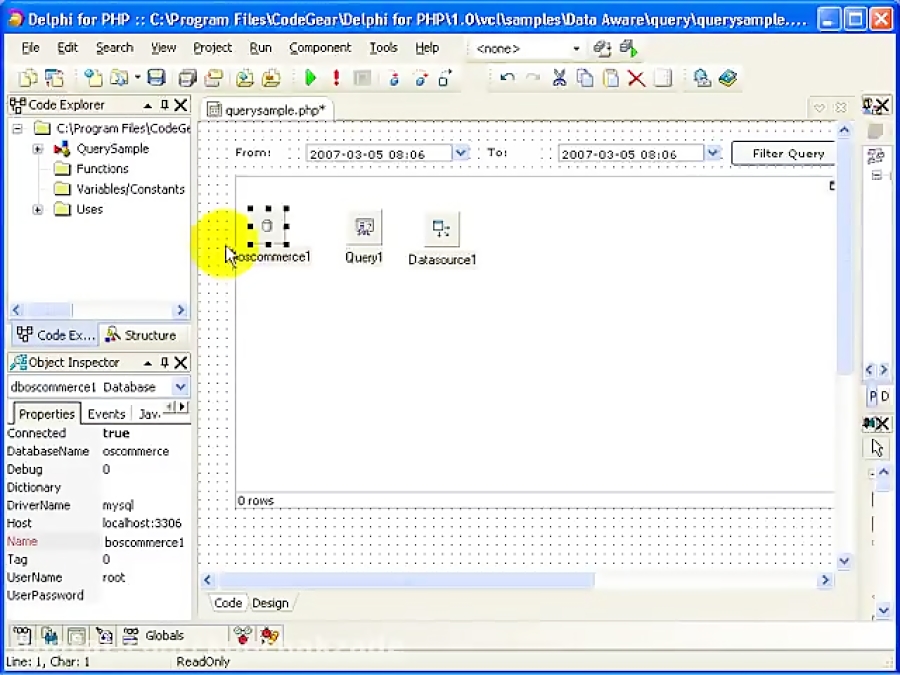Click the Undo toolbar icon
Image resolution: width=900 pixels, height=675 pixels.
pyautogui.click(x=506, y=78)
